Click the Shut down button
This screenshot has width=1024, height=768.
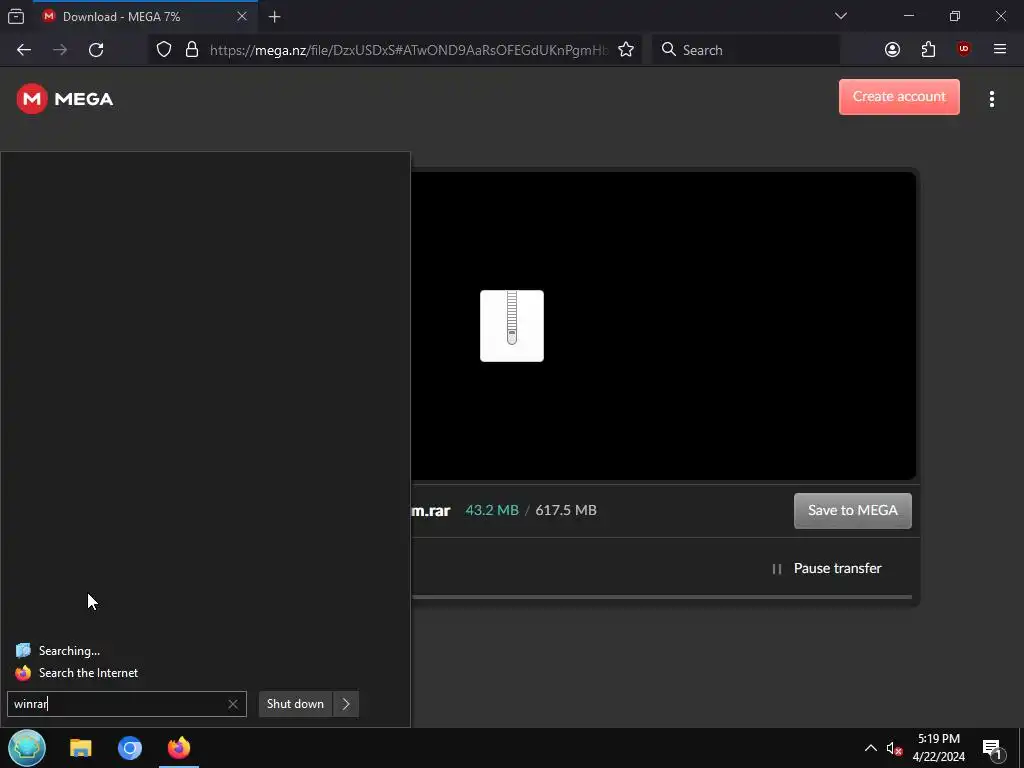click(295, 704)
